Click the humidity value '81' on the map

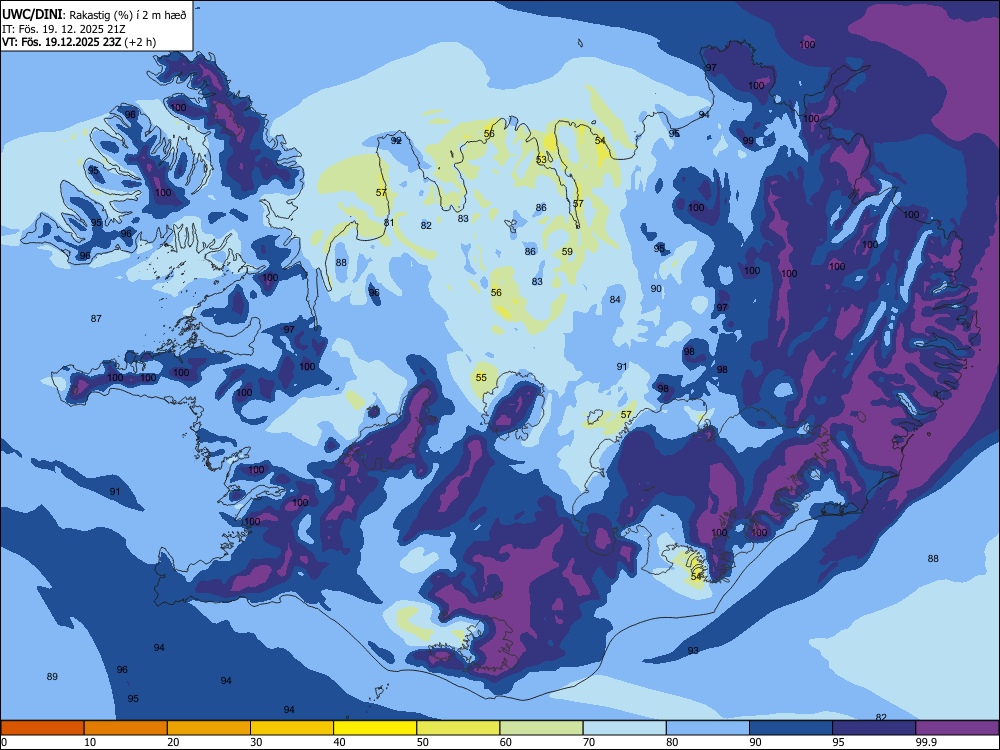coord(389,223)
